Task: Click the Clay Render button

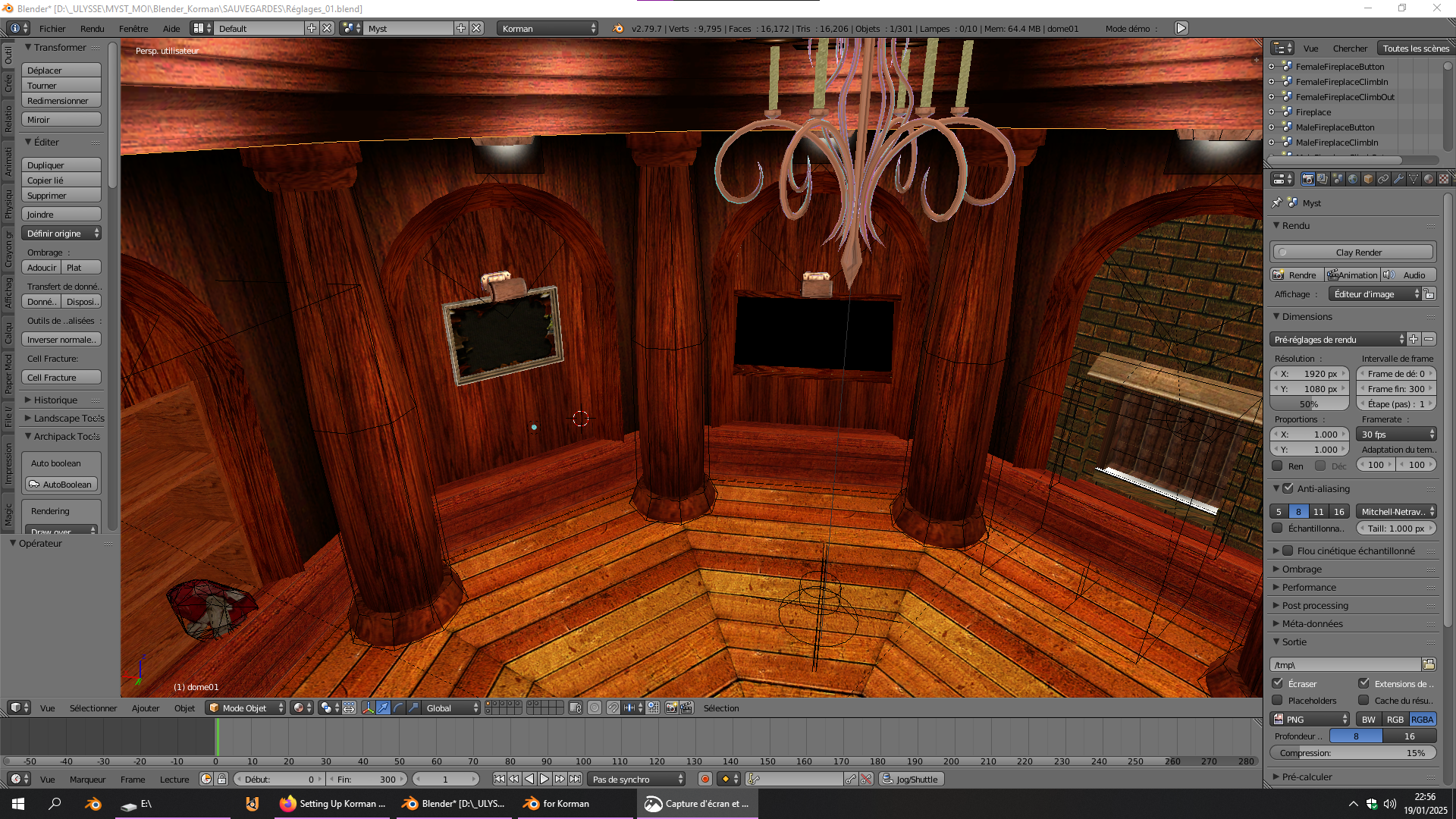Action: click(1352, 252)
